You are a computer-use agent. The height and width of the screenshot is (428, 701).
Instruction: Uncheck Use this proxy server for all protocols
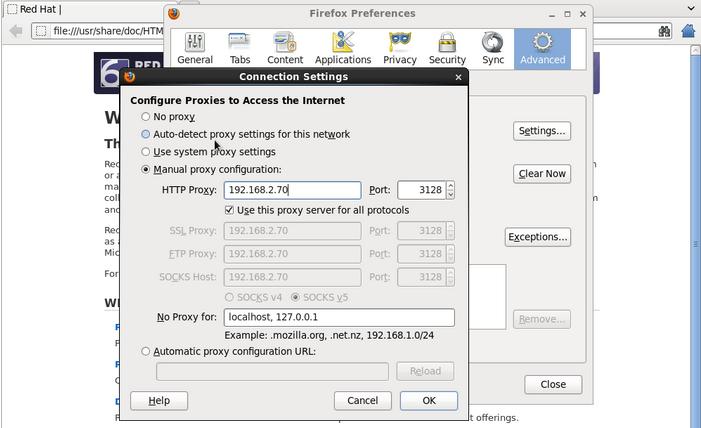pos(229,210)
